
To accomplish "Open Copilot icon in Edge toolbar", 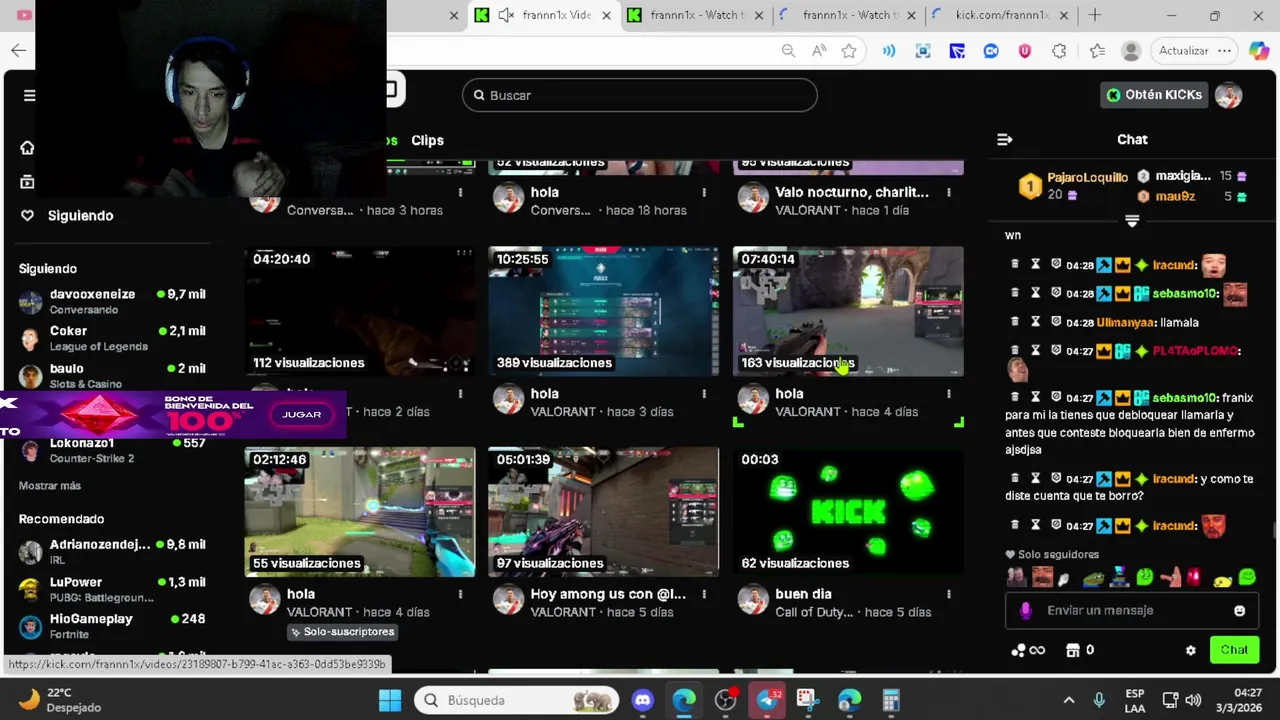I will 1259,51.
